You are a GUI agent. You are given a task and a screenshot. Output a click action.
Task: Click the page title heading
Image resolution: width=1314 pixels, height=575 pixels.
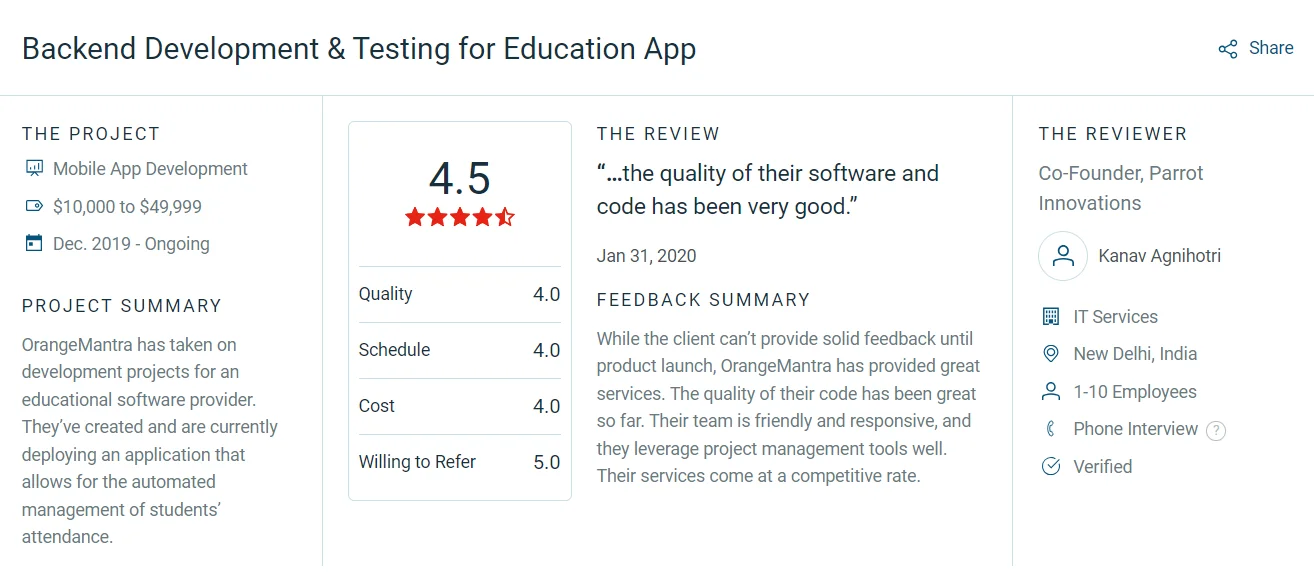click(x=359, y=49)
